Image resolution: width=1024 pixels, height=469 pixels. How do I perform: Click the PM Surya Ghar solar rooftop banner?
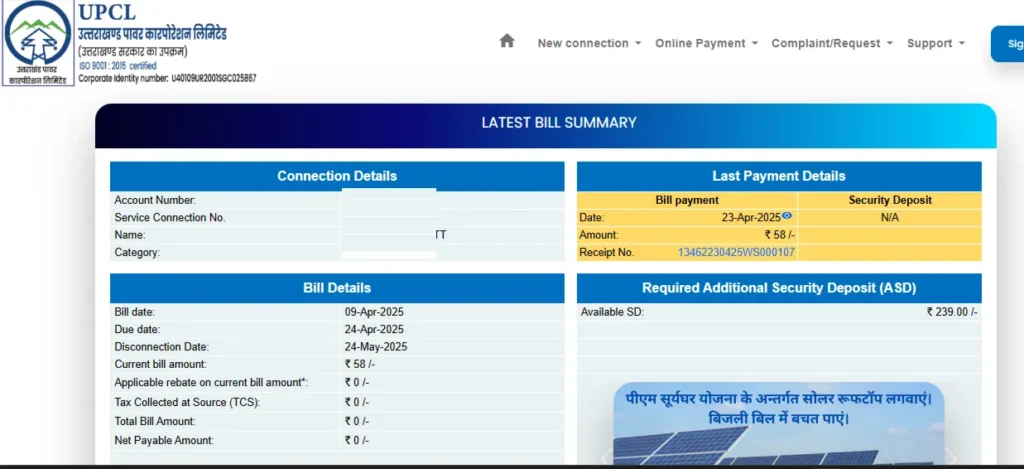pyautogui.click(x=778, y=420)
